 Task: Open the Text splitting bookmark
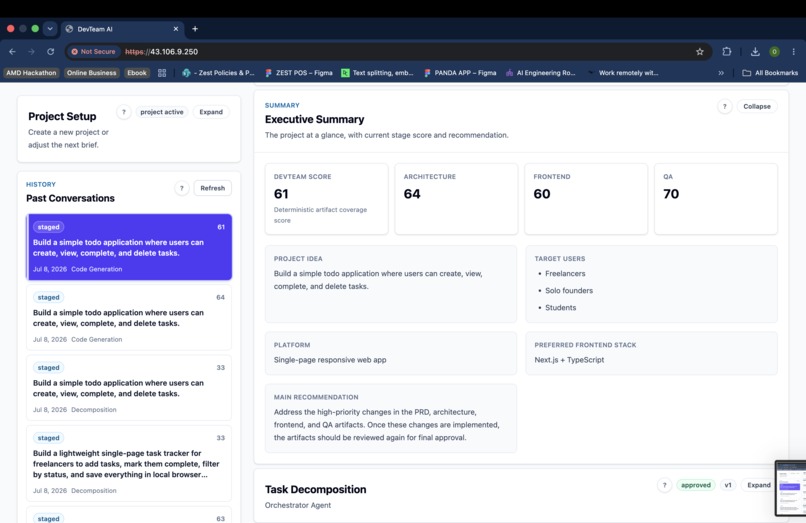click(x=377, y=73)
